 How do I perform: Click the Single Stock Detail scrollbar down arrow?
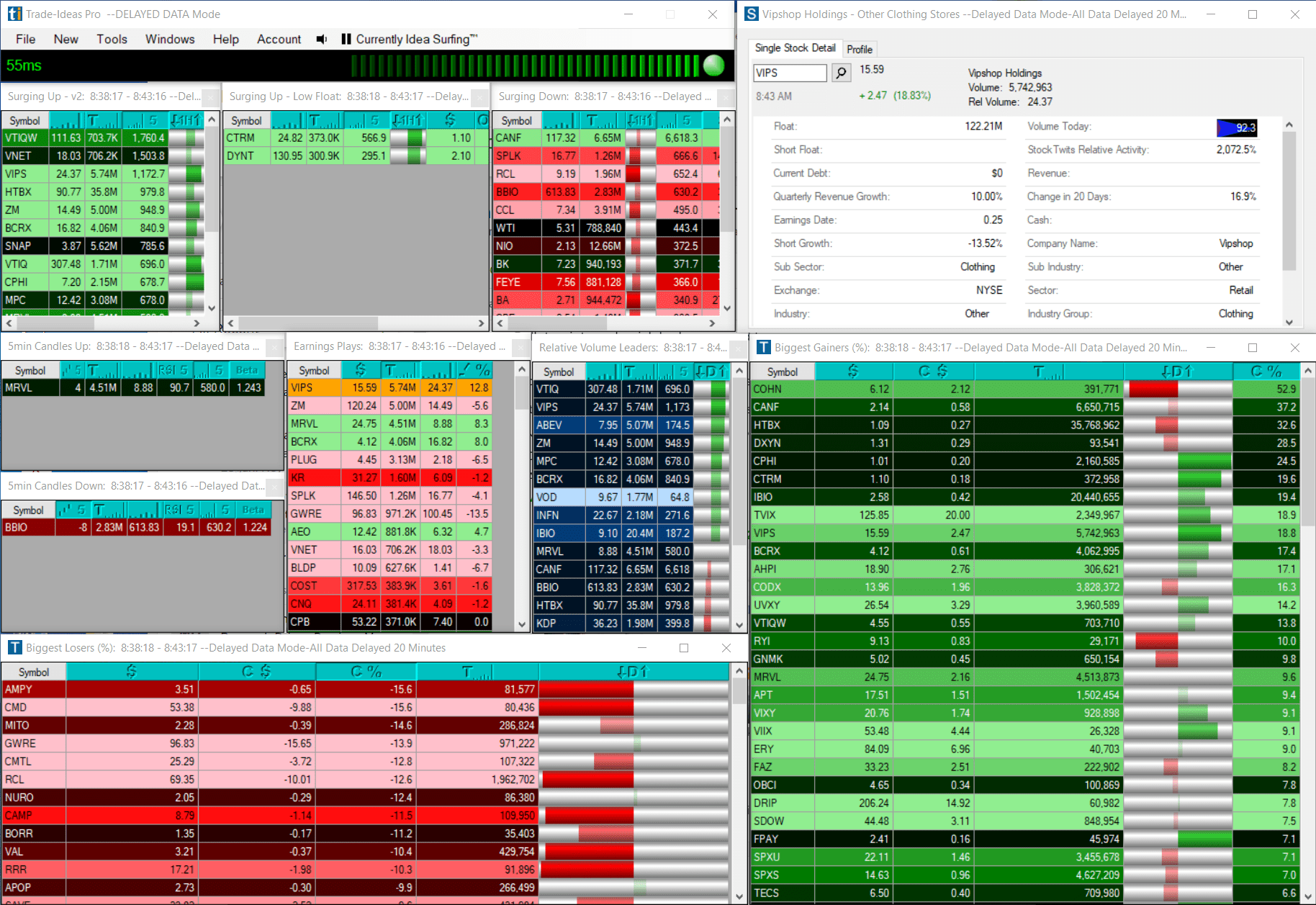coord(1289,323)
